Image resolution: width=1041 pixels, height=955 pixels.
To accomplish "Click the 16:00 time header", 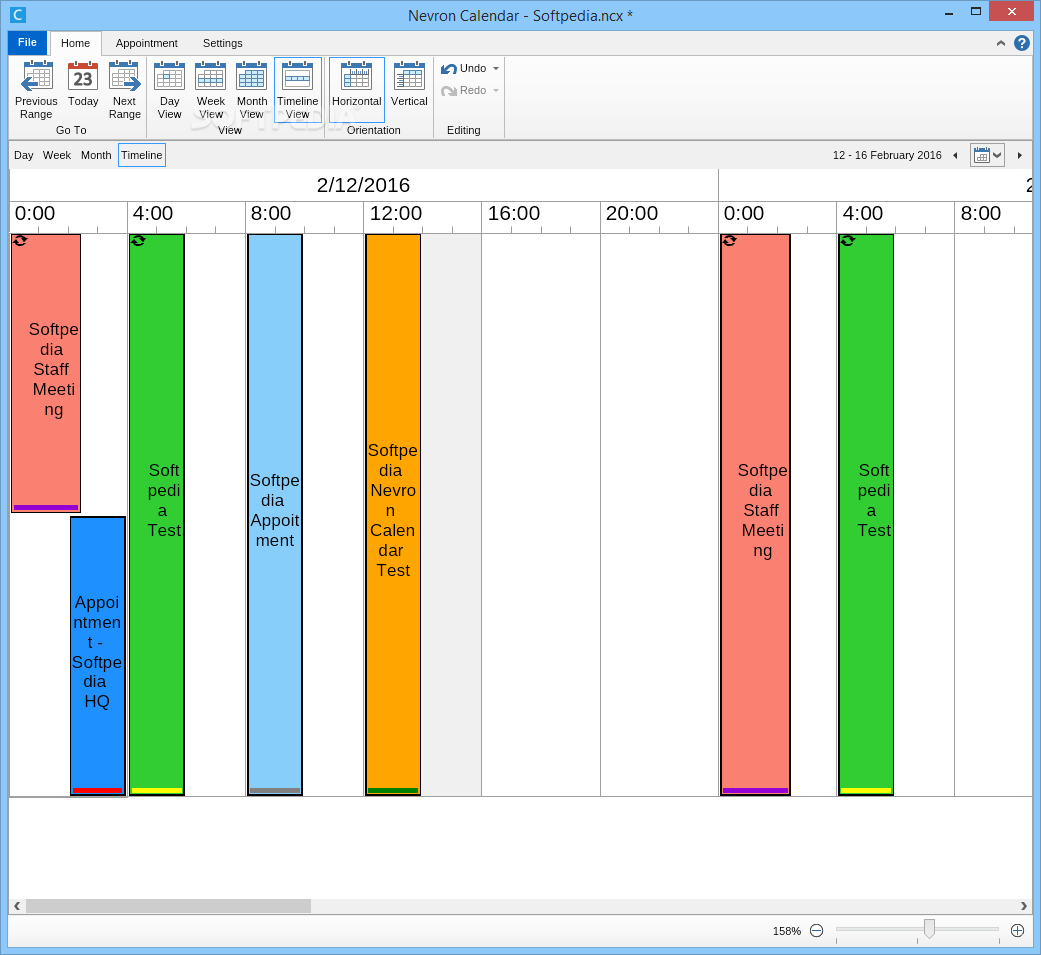I will tap(514, 214).
